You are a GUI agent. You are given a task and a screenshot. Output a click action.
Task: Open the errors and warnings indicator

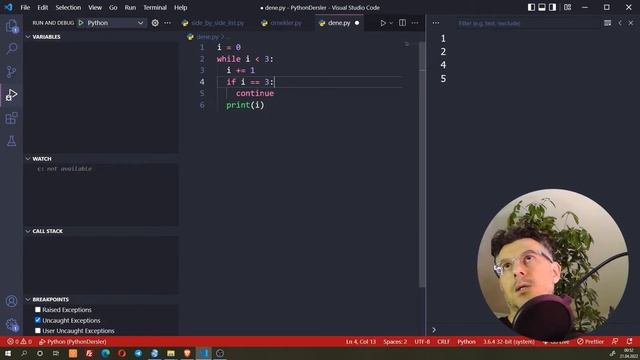pyautogui.click(x=19, y=342)
